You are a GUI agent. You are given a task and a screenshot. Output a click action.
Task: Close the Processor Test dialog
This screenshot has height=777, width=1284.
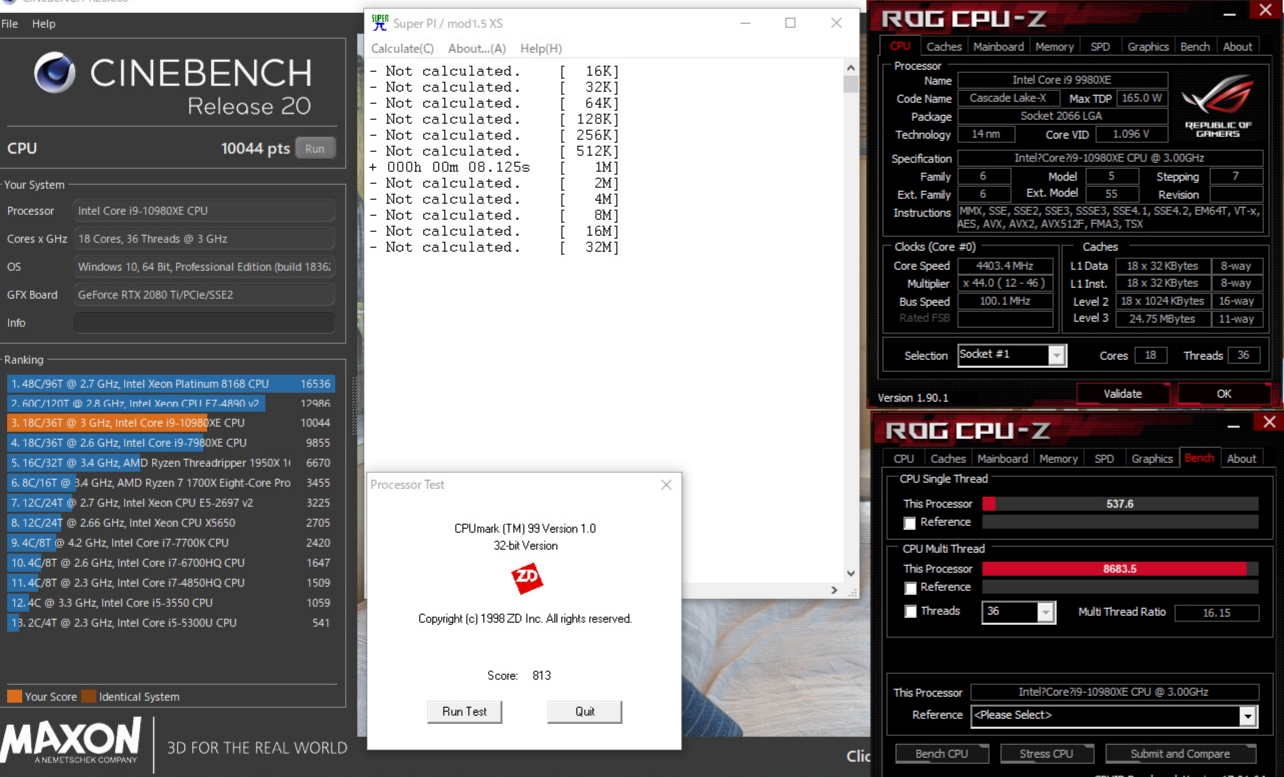tap(666, 485)
